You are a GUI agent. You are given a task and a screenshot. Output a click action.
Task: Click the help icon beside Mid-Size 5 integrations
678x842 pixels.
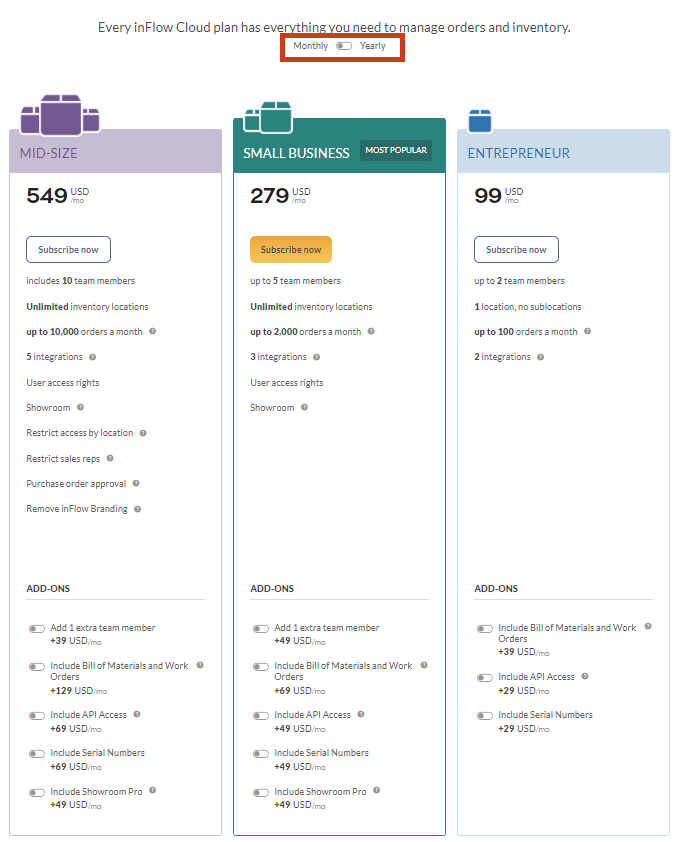click(92, 357)
